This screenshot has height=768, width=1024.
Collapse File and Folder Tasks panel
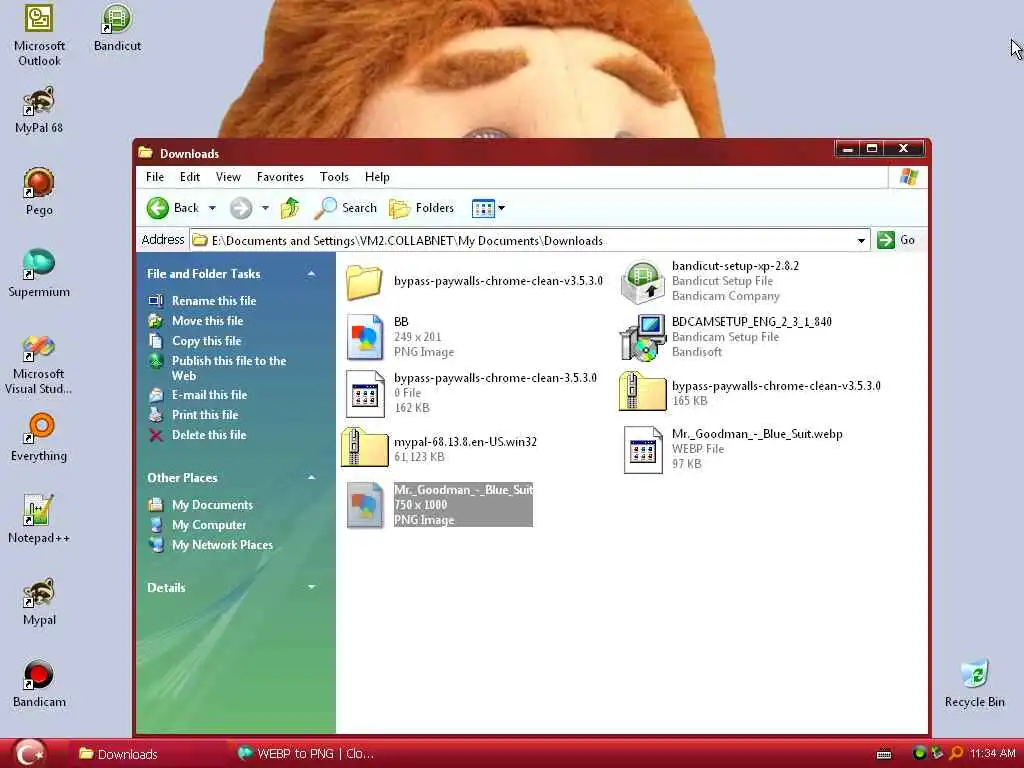pyautogui.click(x=312, y=274)
